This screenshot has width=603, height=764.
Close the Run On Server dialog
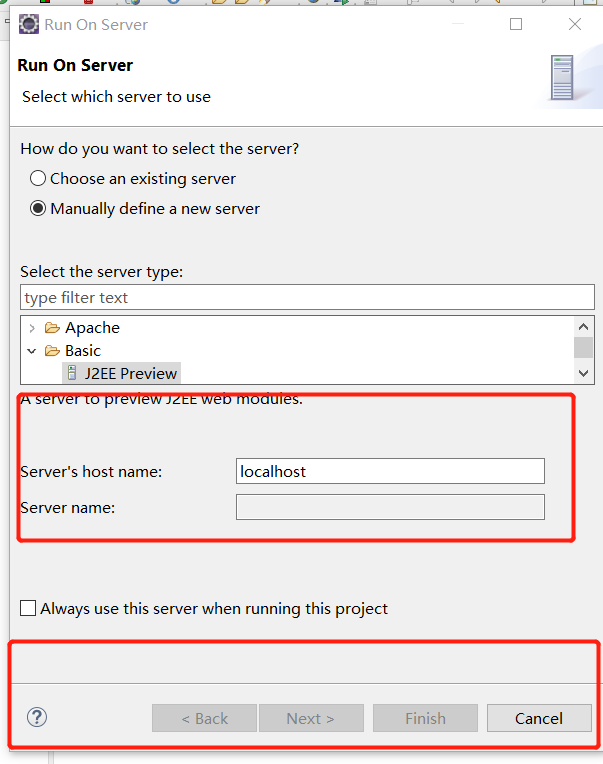coord(575,24)
